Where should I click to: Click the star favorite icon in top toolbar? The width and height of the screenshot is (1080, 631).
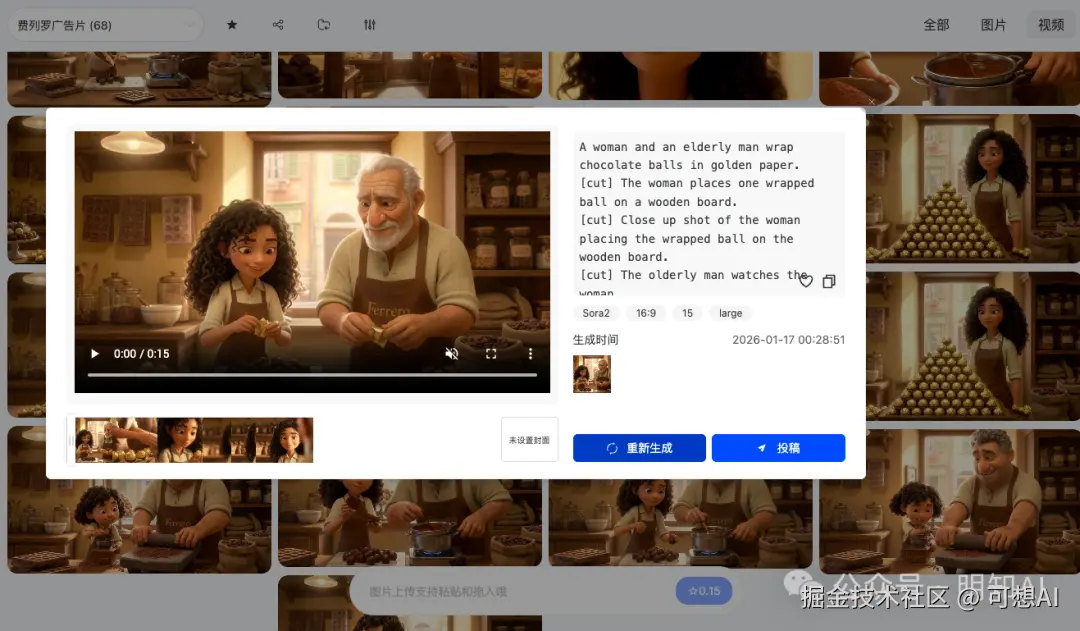232,25
